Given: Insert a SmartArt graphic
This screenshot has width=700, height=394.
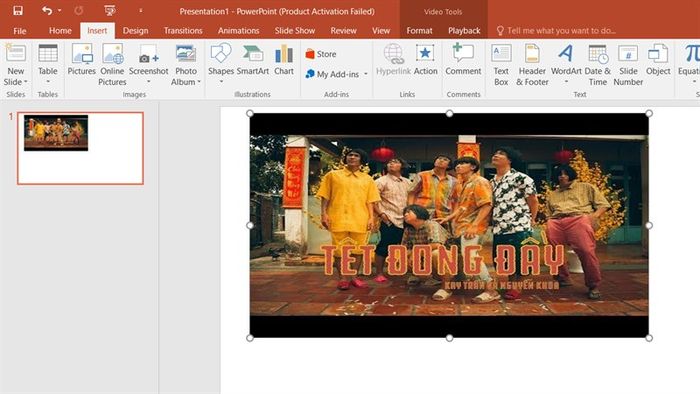Looking at the screenshot, I should coord(253,60).
